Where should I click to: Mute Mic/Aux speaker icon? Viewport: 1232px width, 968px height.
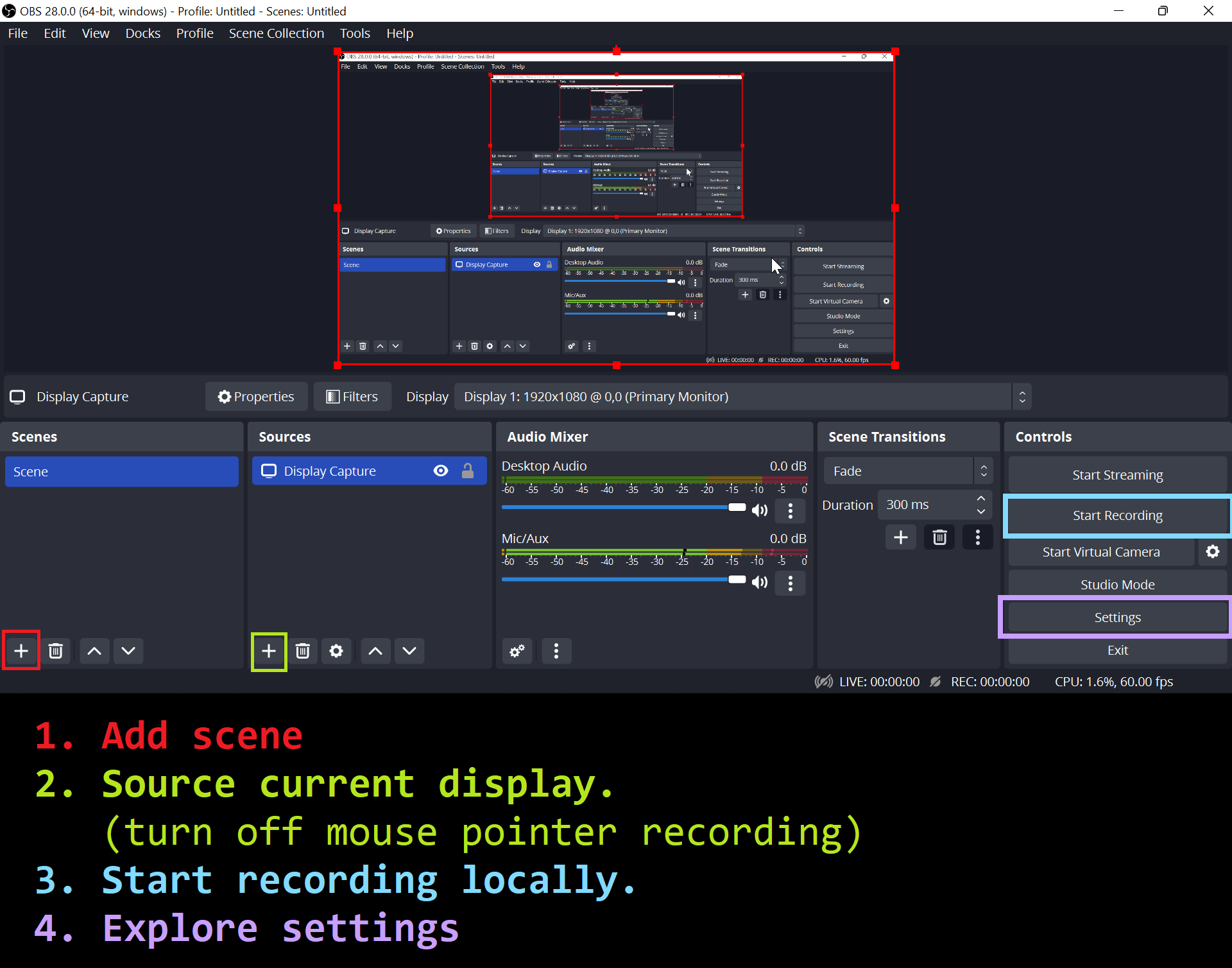pos(760,582)
